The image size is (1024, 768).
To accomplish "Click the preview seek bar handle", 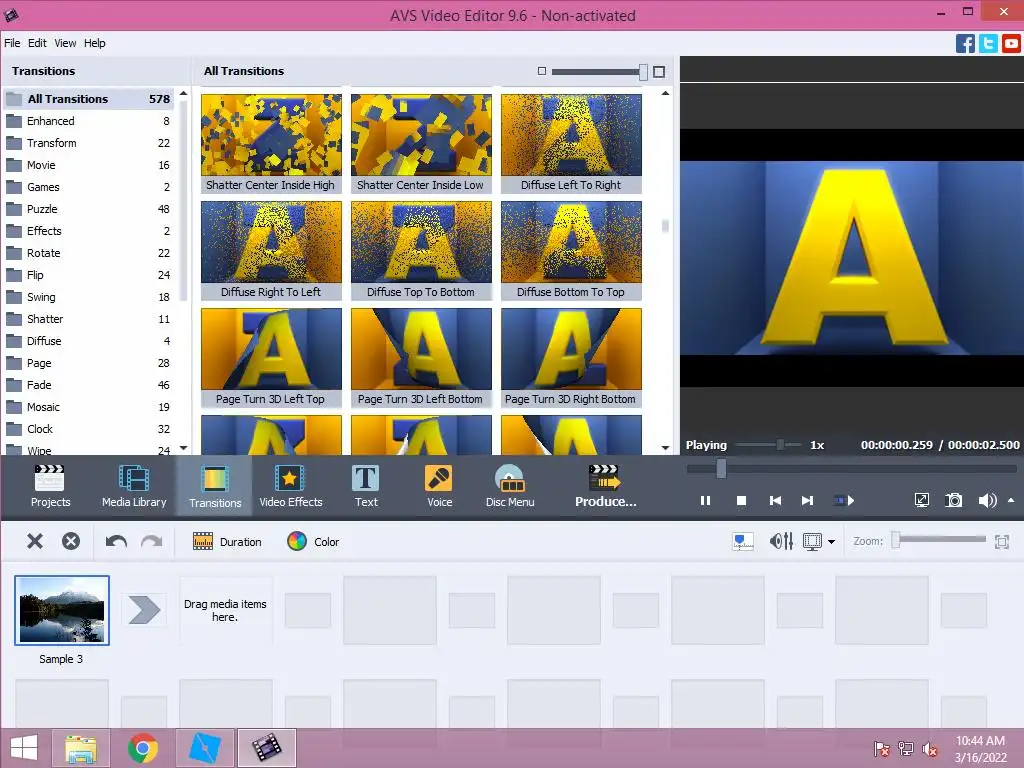I will click(x=721, y=468).
